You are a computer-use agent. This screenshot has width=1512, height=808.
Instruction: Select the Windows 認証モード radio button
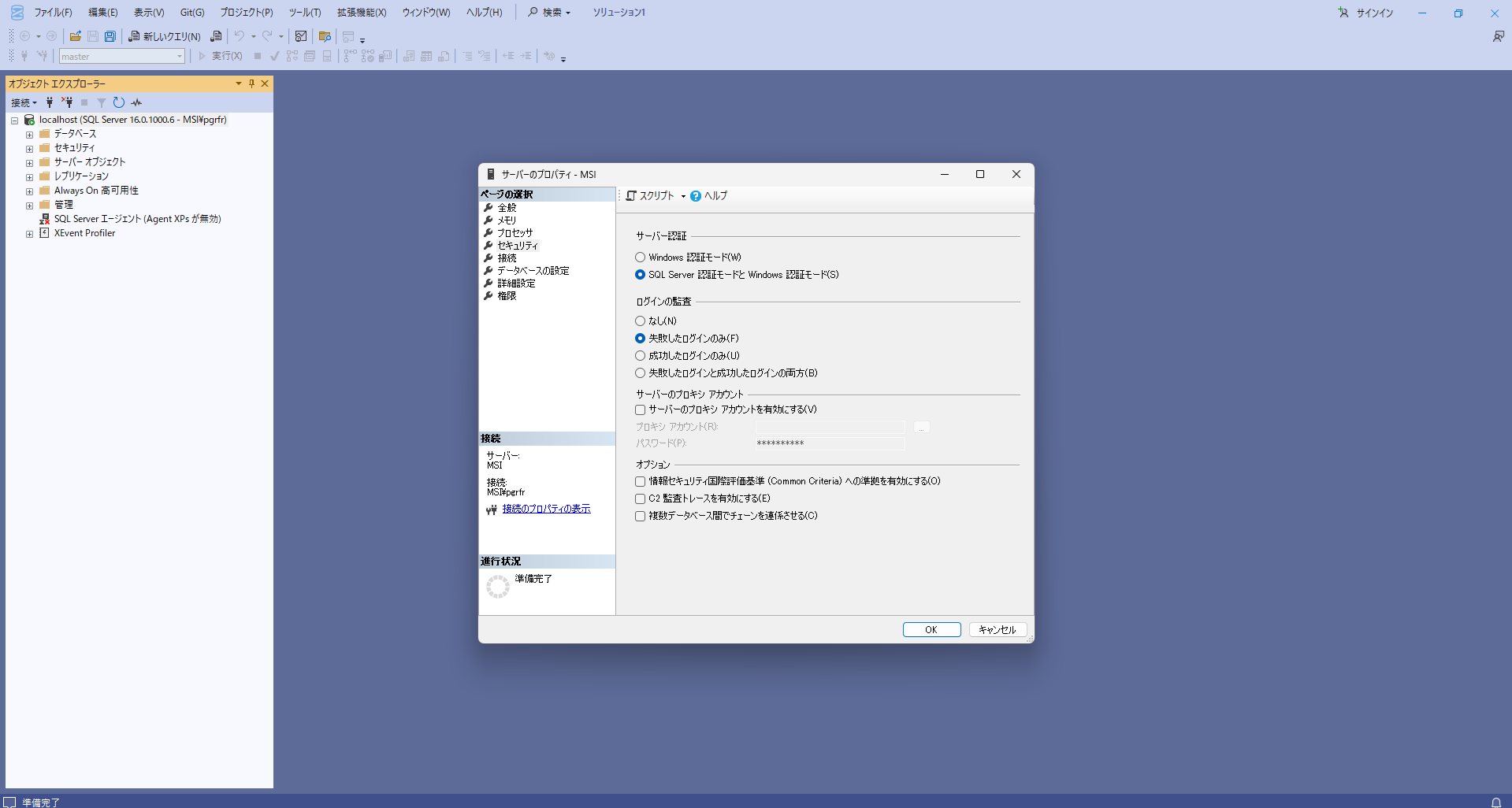pyautogui.click(x=640, y=257)
